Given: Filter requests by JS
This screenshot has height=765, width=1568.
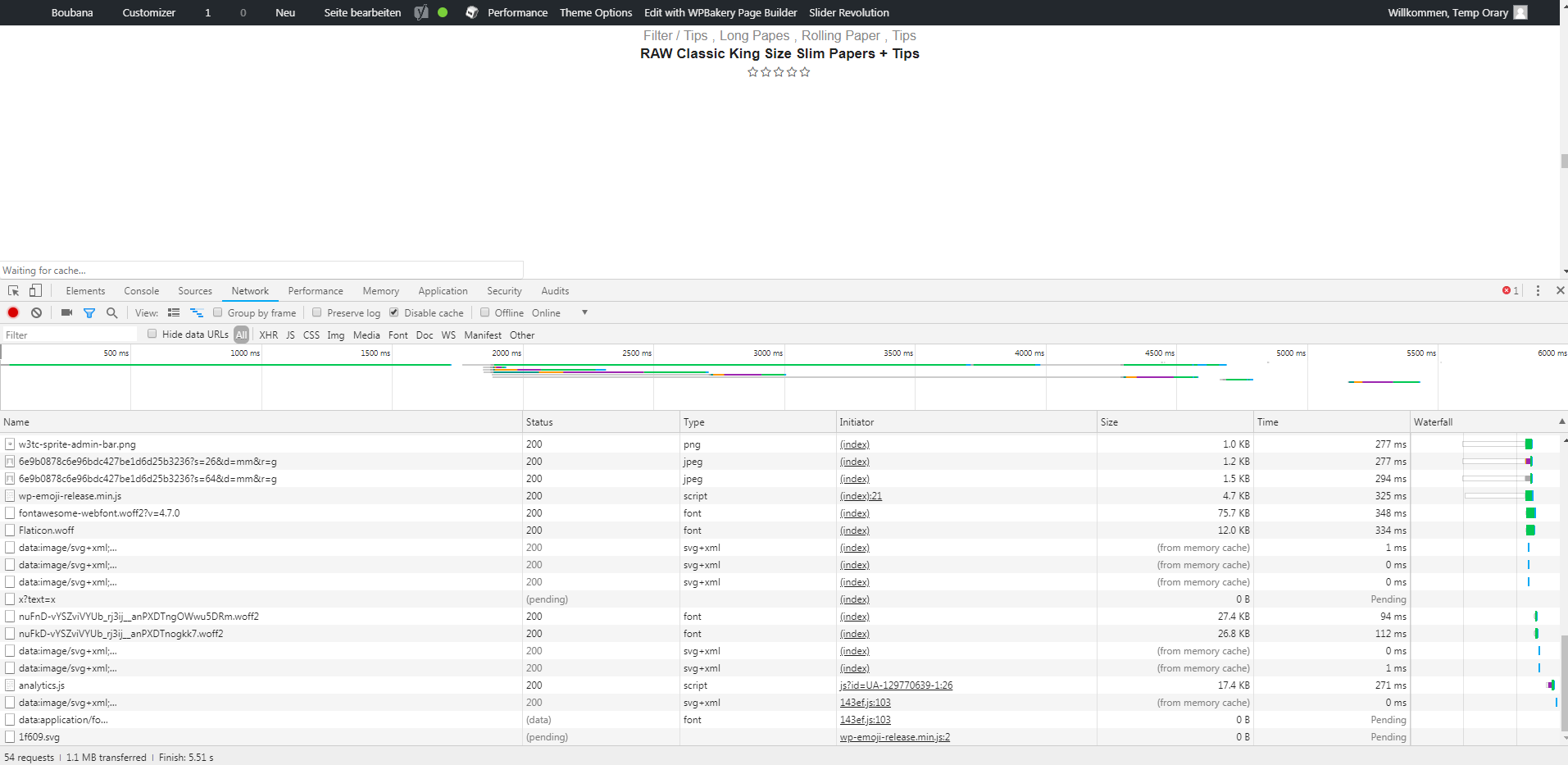Looking at the screenshot, I should coord(290,335).
